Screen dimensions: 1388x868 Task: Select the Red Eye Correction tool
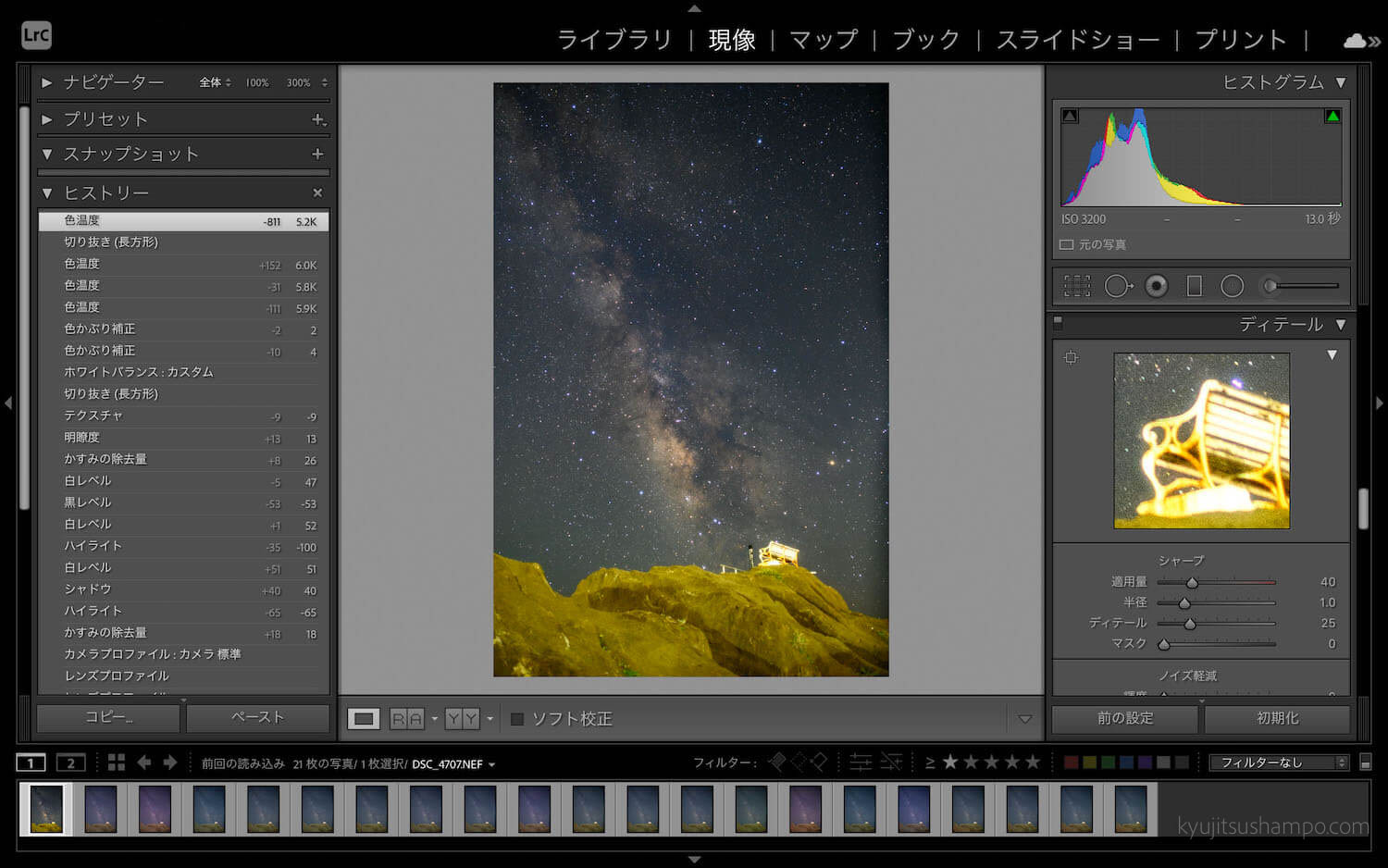click(x=1156, y=286)
